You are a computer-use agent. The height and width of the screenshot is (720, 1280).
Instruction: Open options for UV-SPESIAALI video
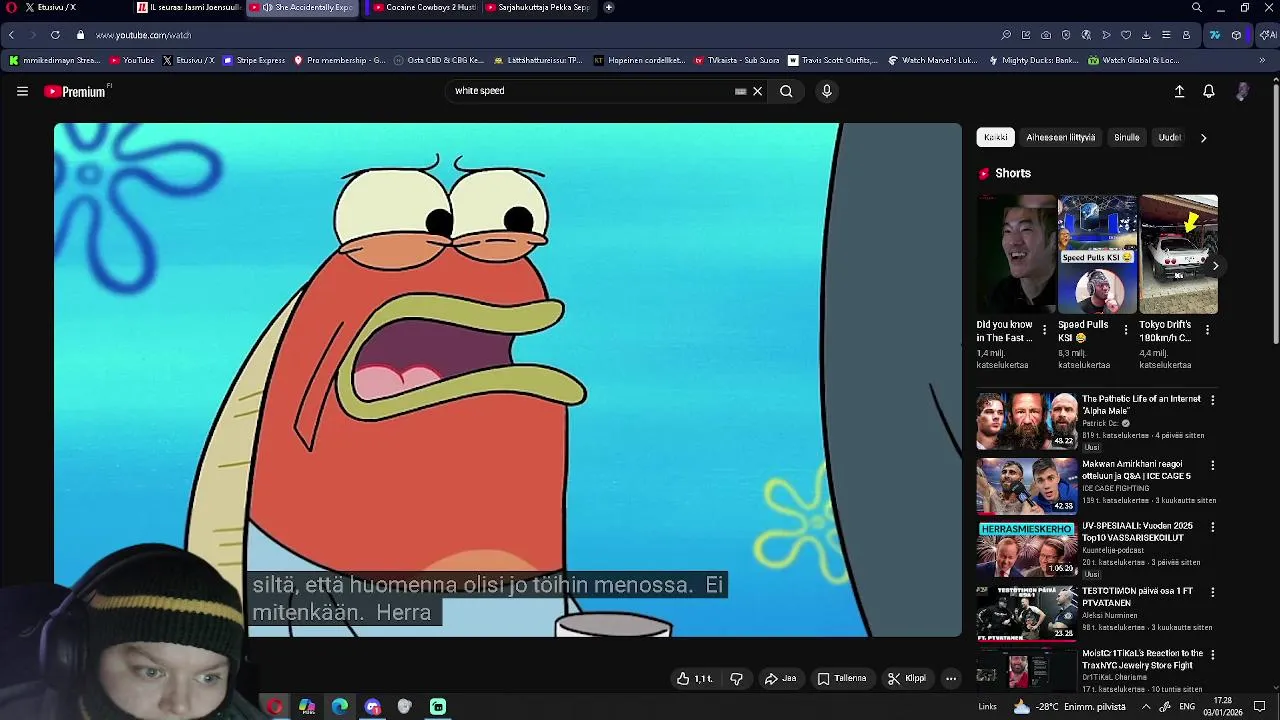[1213, 527]
